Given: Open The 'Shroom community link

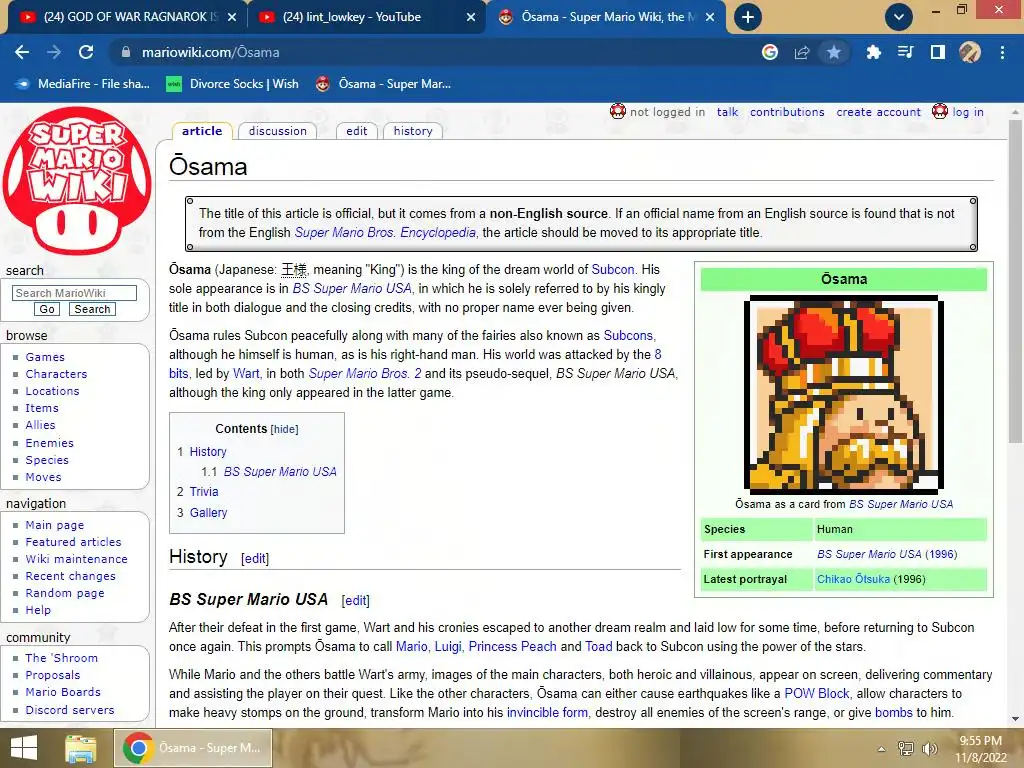Looking at the screenshot, I should click(x=61, y=658).
